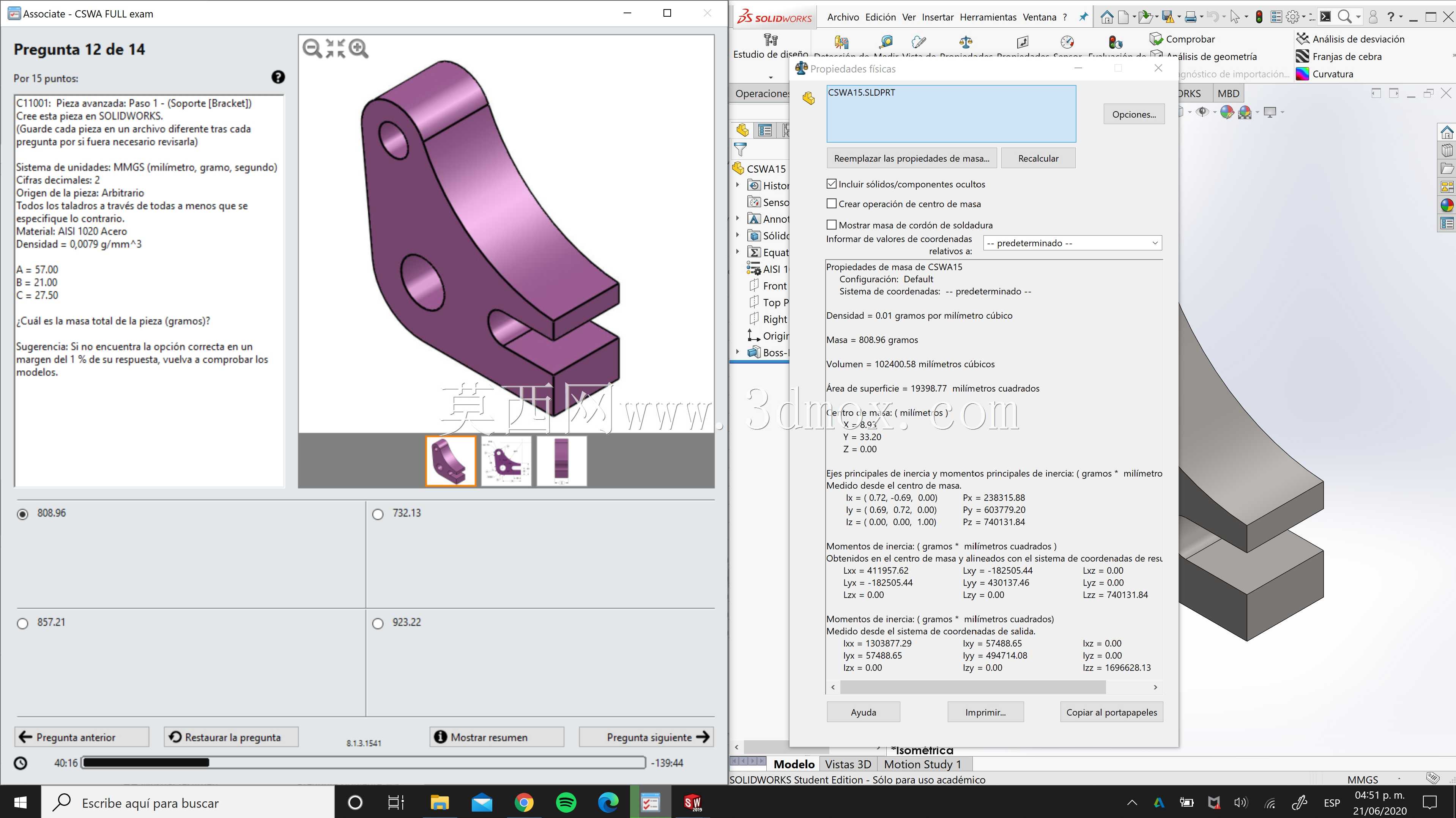Open Opciones in Propiedades físicas dialog
Screen dimensions: 1456x818
1134,114
